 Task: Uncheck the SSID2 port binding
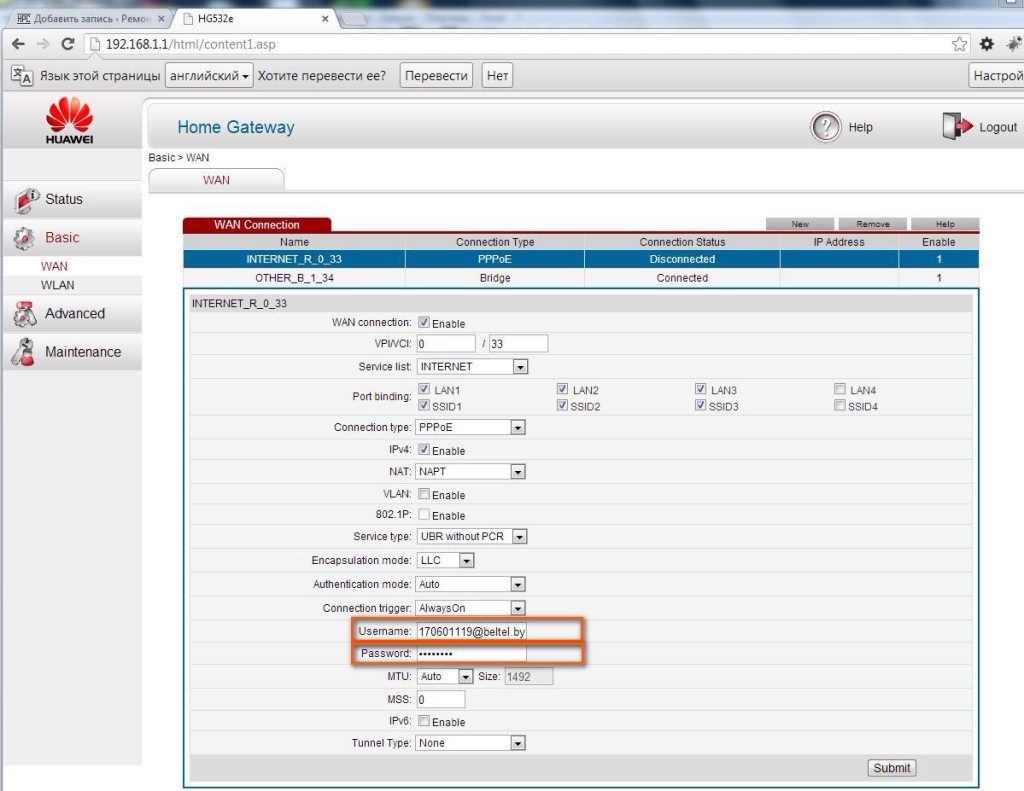coord(563,406)
